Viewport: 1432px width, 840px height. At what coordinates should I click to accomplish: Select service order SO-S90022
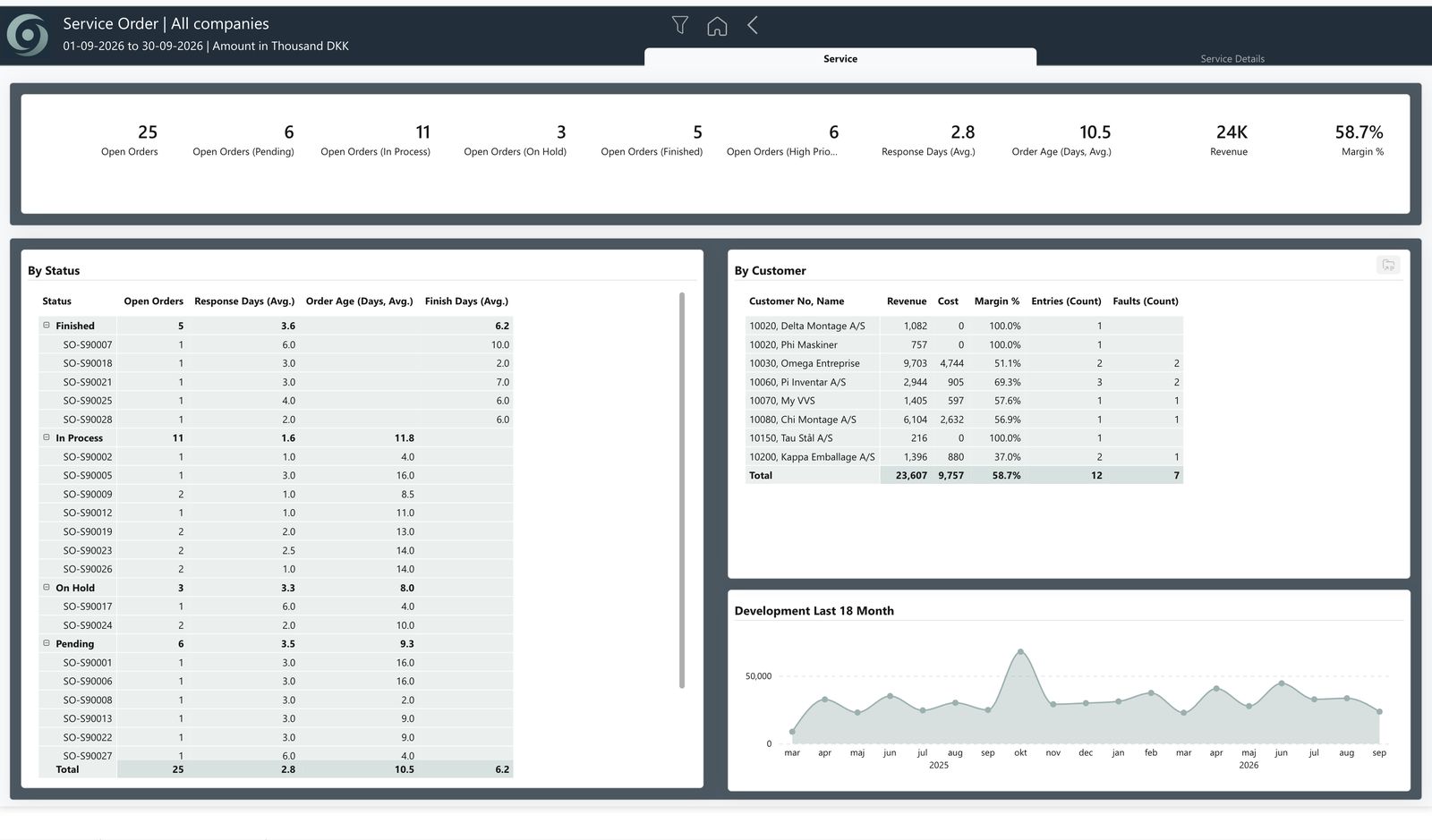coord(88,737)
